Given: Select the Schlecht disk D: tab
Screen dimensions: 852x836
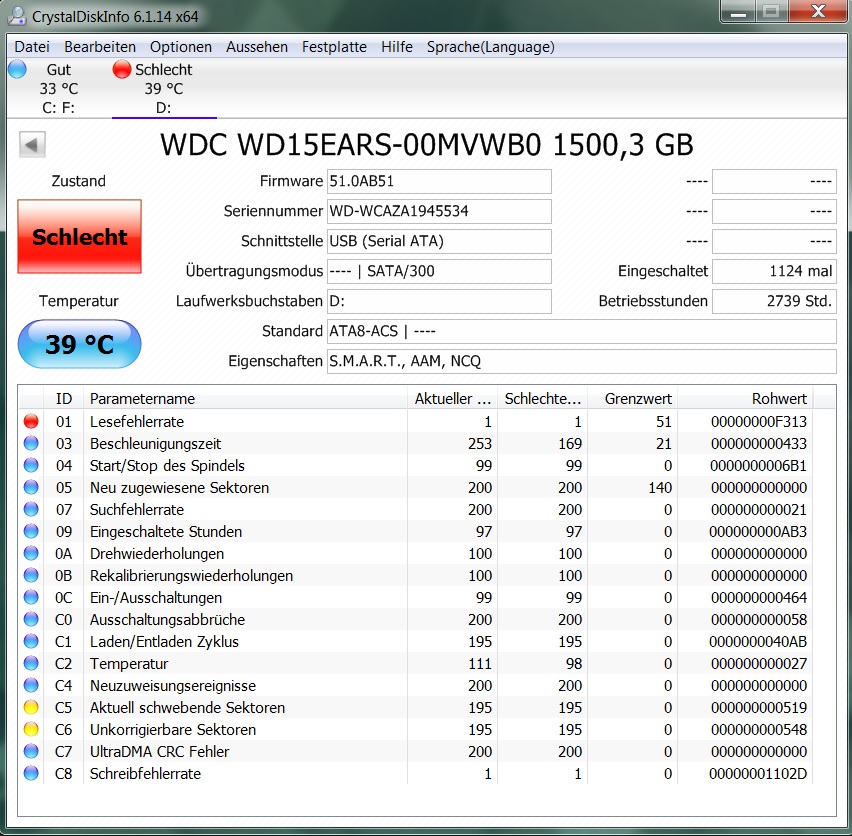Looking at the screenshot, I should 164,89.
